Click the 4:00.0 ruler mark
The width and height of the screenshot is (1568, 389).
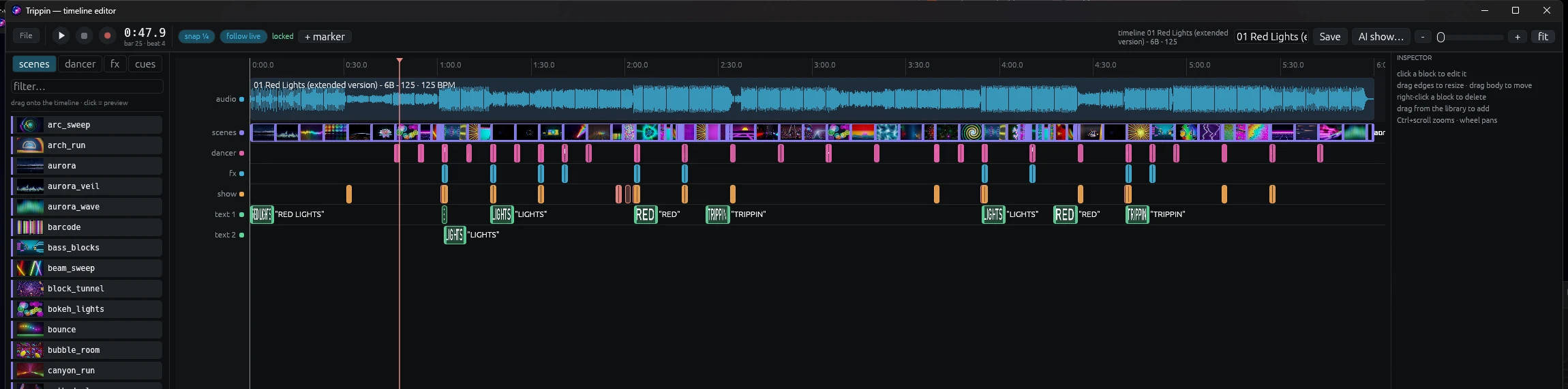pos(1012,65)
